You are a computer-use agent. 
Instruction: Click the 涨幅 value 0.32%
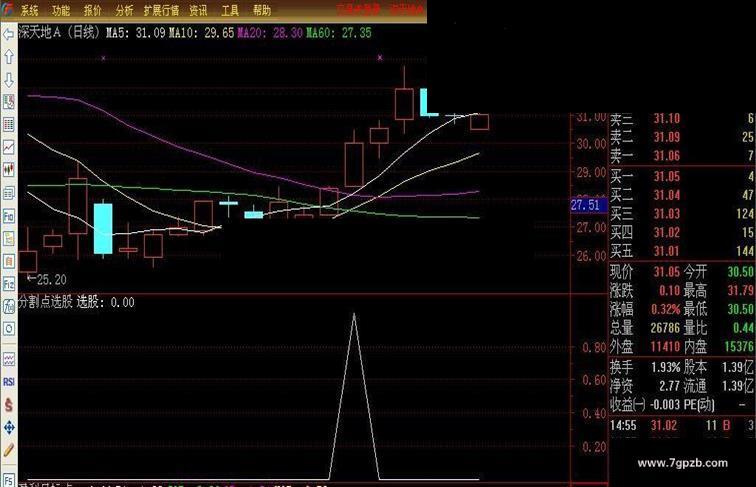[x=666, y=309]
